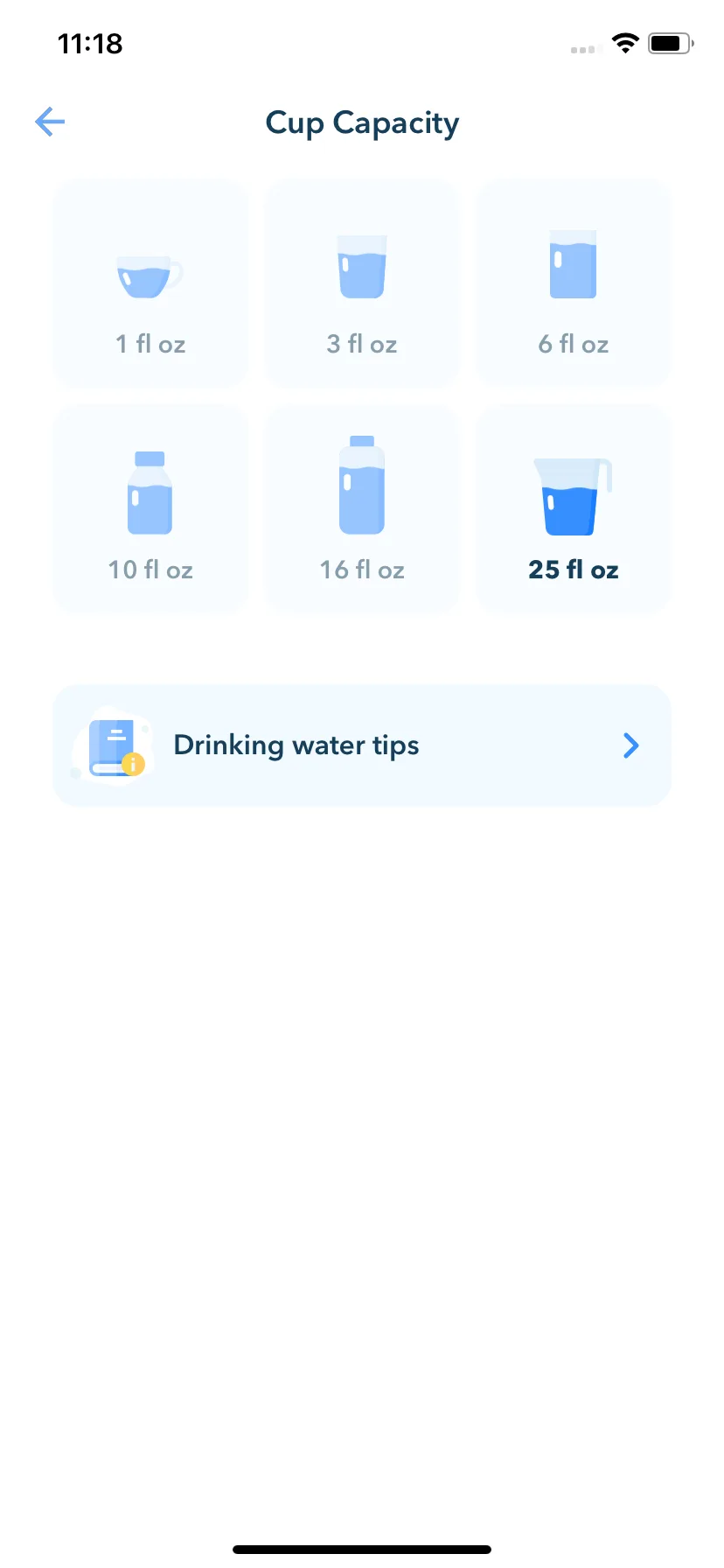Set cup capacity to 1 fl oz label

click(x=150, y=344)
